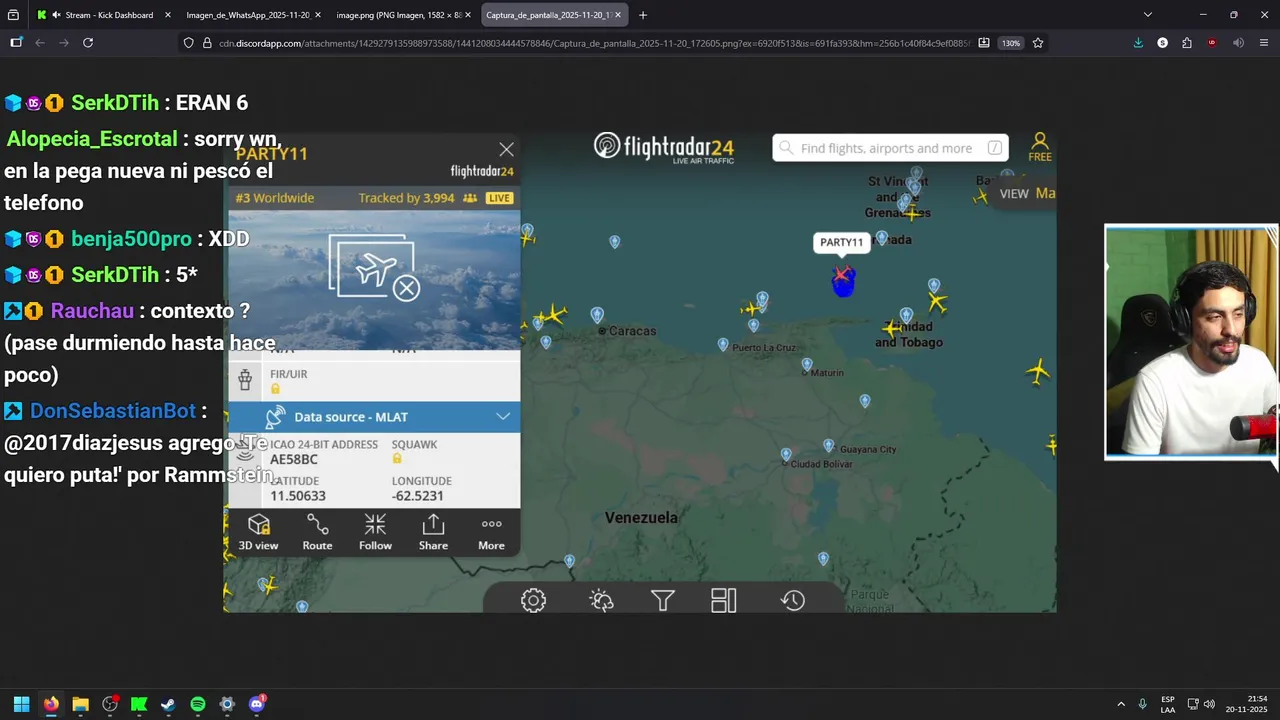
Task: Bookmark this page with star
Action: click(1038, 43)
